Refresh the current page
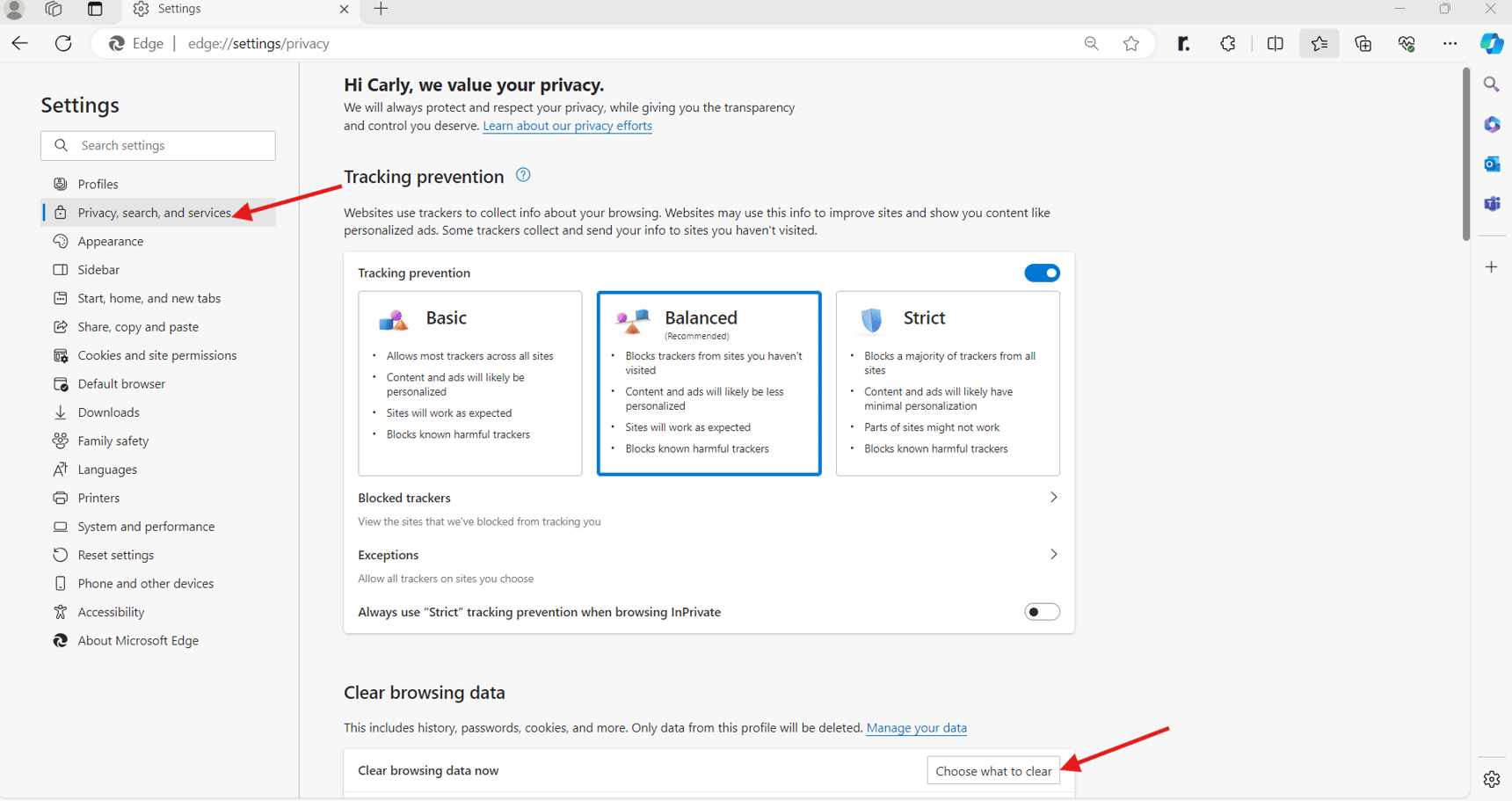 62,43
